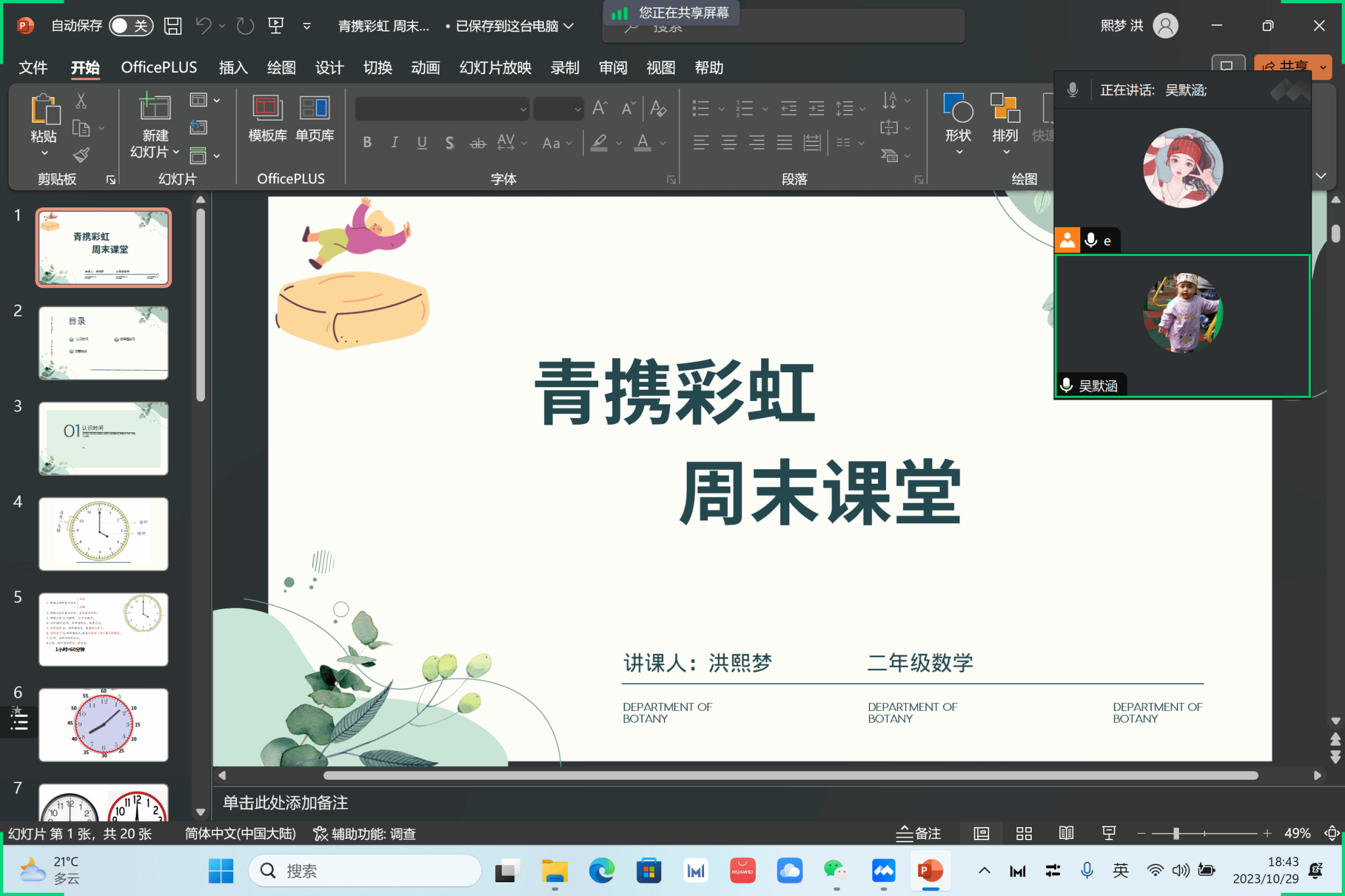The image size is (1345, 896).
Task: Open the Insert (插入) tab
Action: pyautogui.click(x=233, y=68)
